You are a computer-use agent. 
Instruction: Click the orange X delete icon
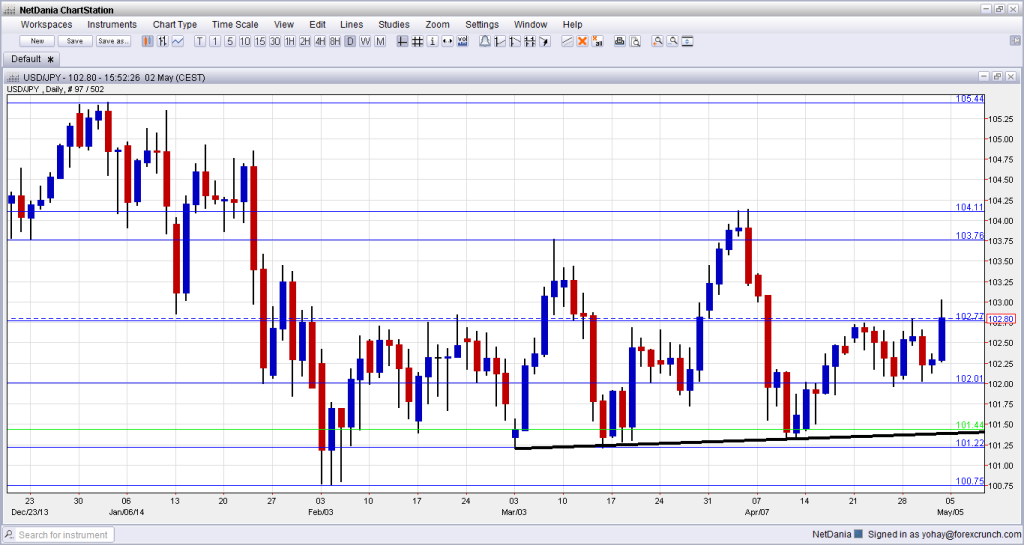point(582,41)
